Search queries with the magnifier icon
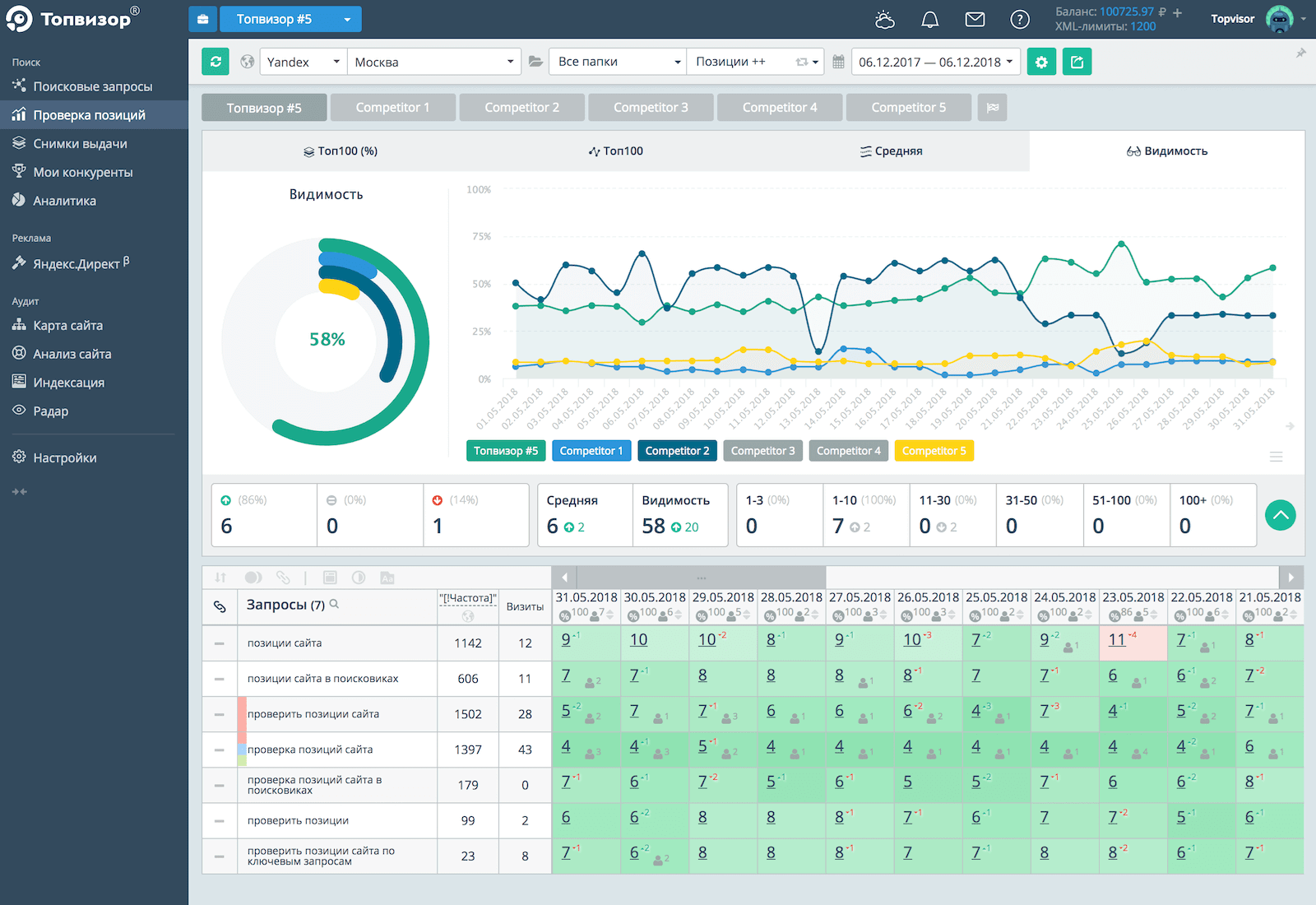 click(x=334, y=604)
